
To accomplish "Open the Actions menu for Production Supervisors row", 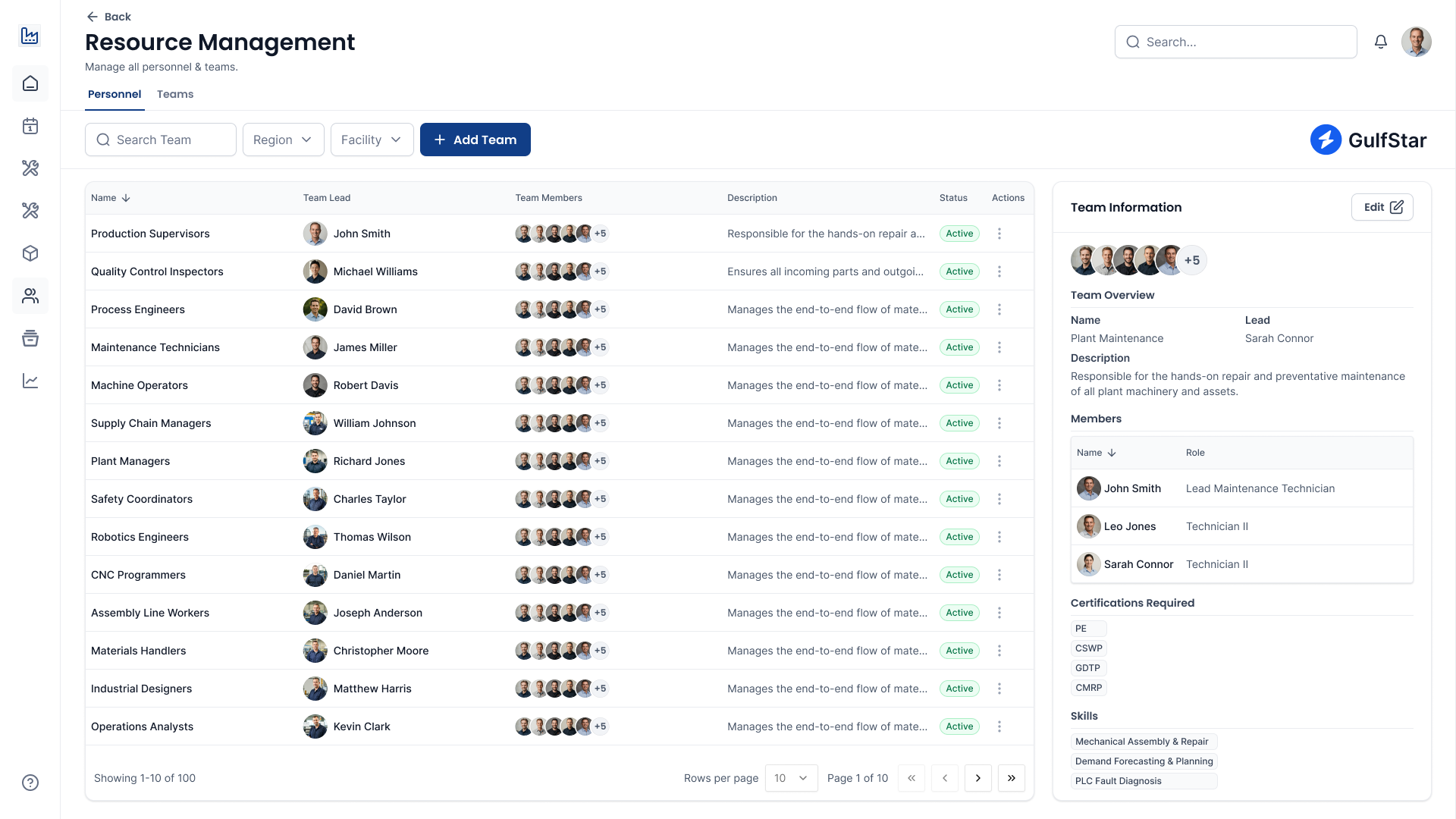I will [999, 234].
